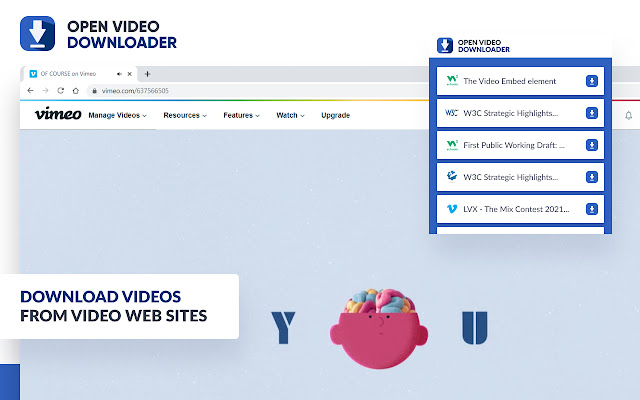The image size is (640, 400).
Task: Expand Watch menu
Action: (290, 116)
